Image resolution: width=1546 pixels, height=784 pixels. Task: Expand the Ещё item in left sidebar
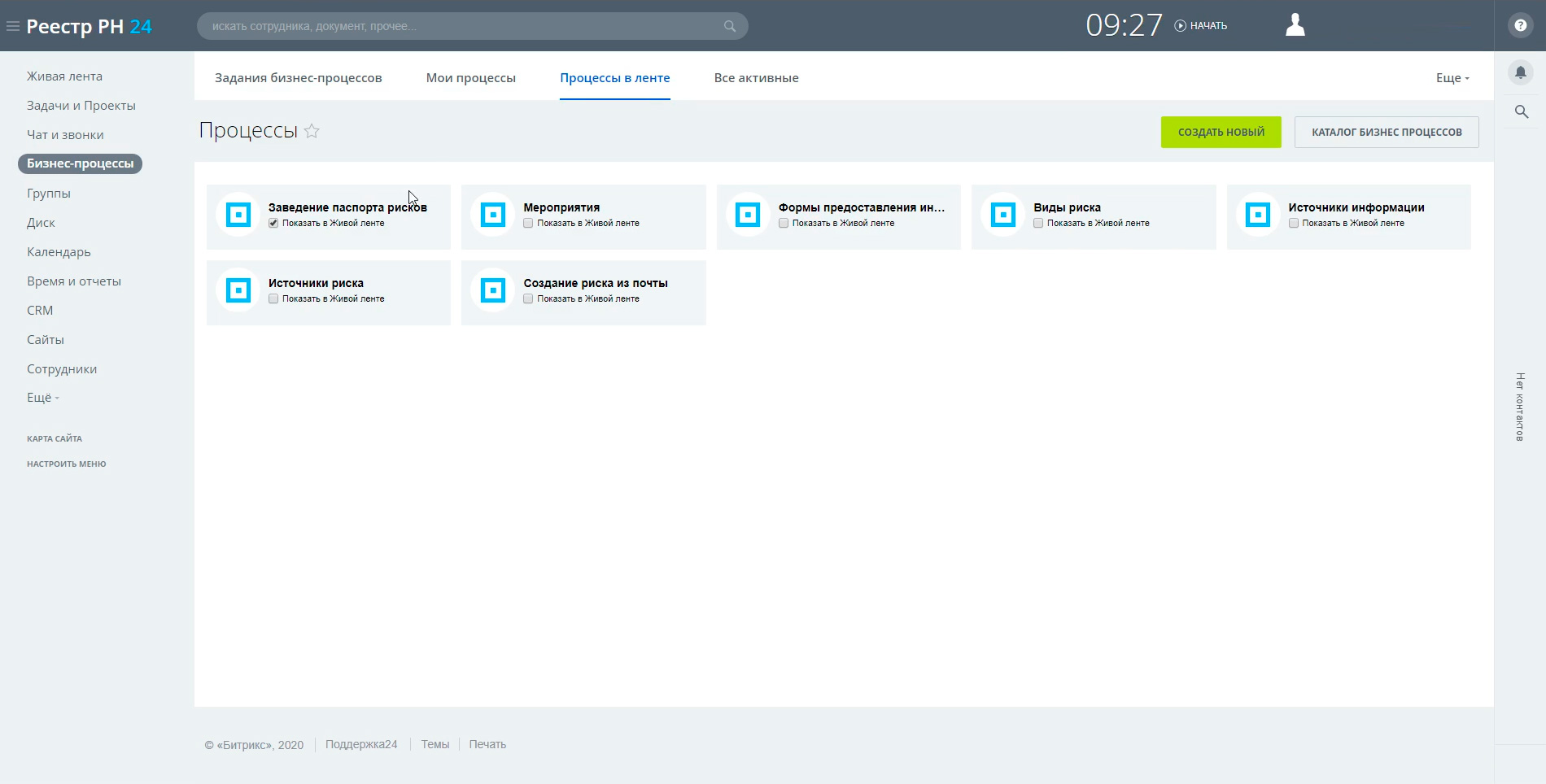click(42, 398)
